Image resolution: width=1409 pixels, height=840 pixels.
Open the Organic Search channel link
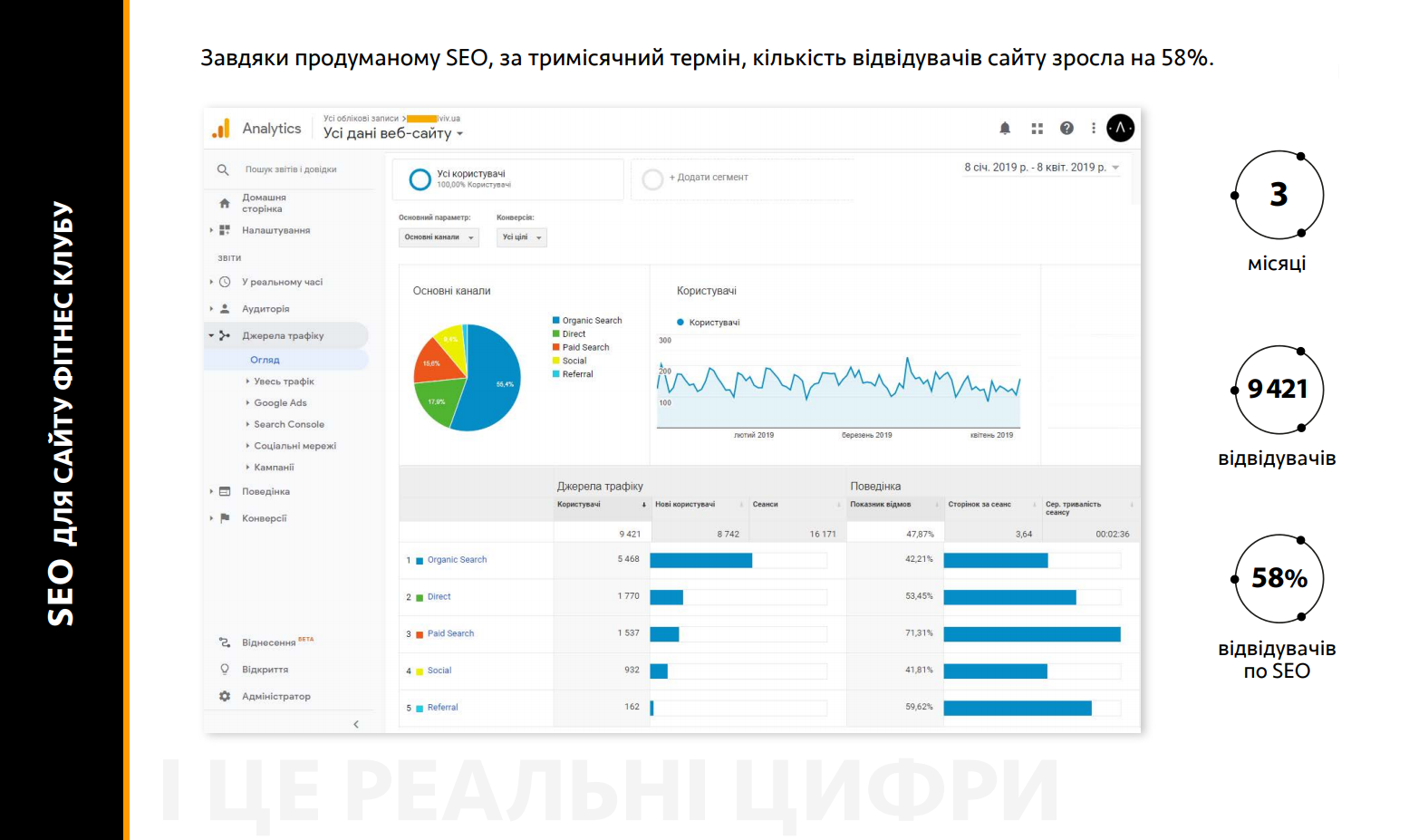pyautogui.click(x=457, y=560)
